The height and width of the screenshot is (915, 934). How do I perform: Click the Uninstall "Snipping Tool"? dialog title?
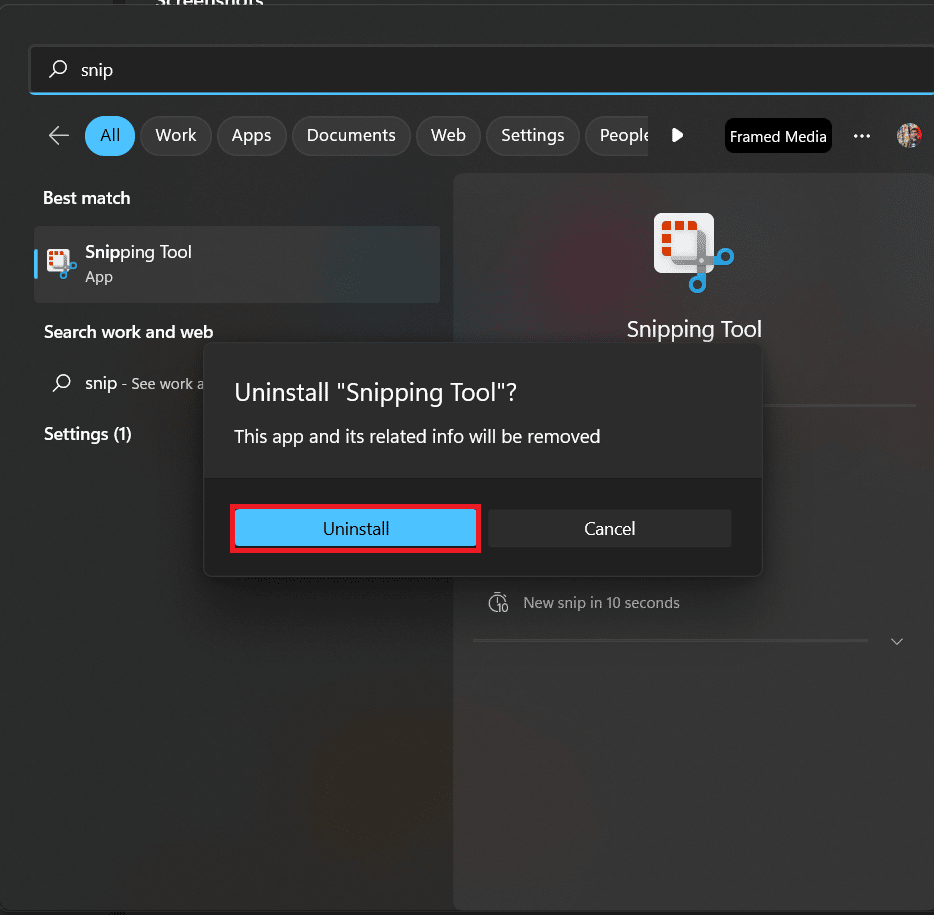[x=375, y=393]
